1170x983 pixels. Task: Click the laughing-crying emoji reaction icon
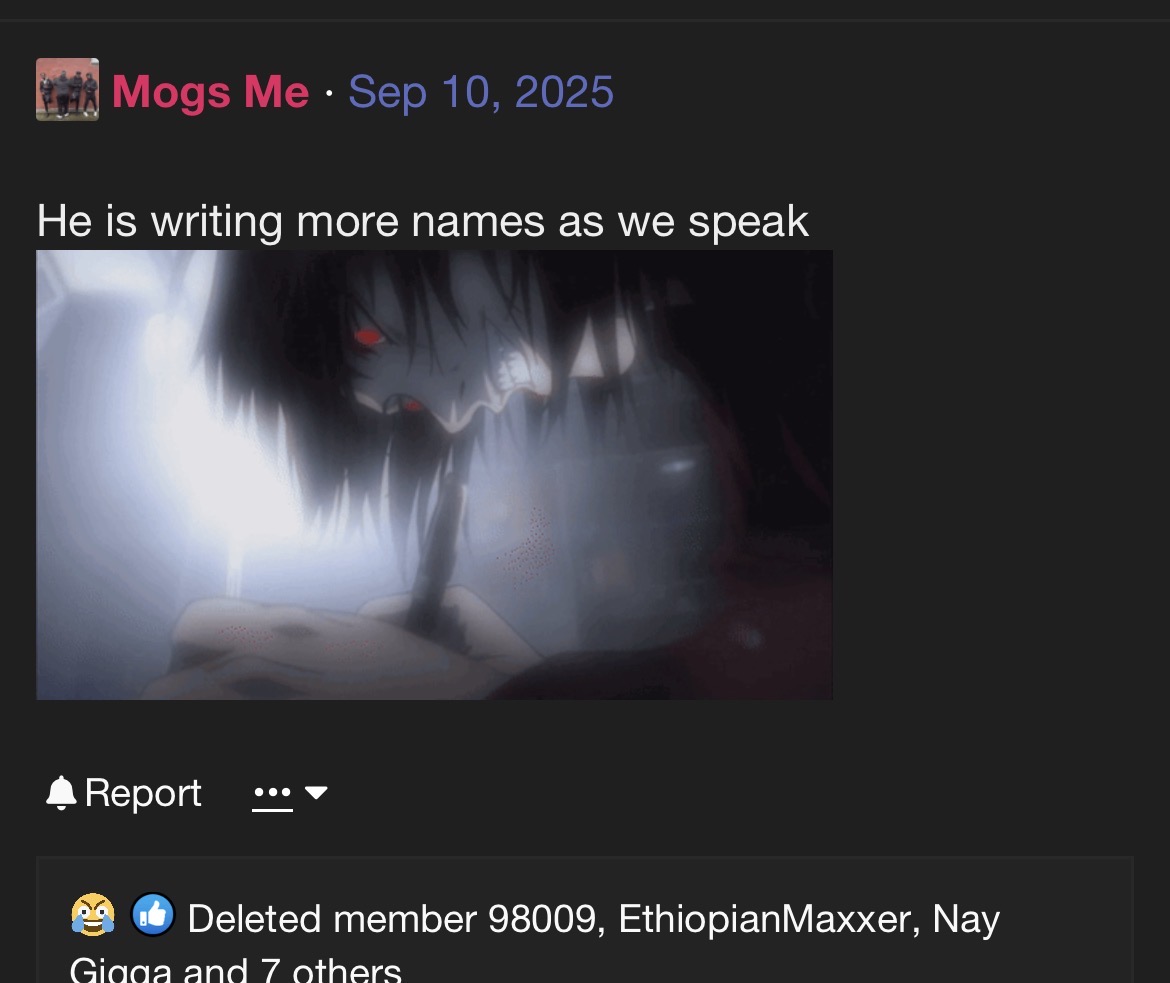(x=93, y=915)
